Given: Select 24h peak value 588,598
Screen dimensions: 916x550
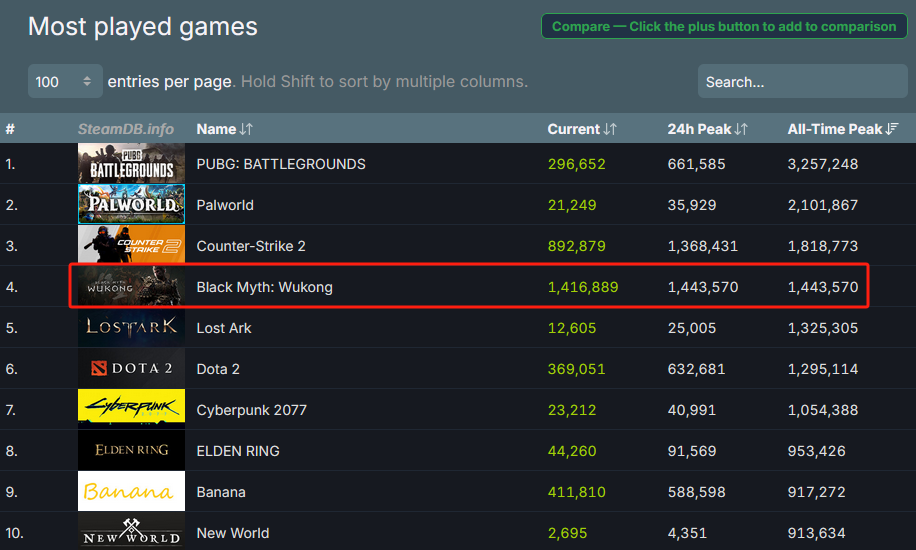Looking at the screenshot, I should [696, 492].
